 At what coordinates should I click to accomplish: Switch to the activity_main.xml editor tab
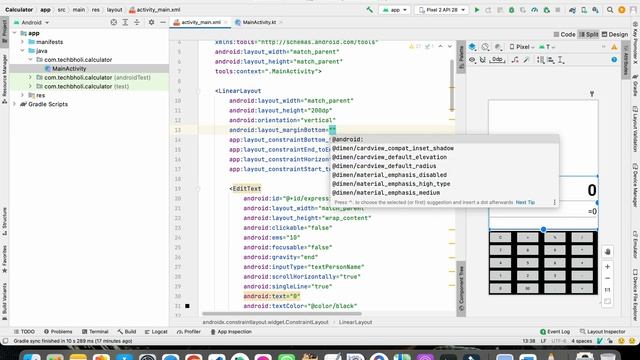pyautogui.click(x=200, y=22)
